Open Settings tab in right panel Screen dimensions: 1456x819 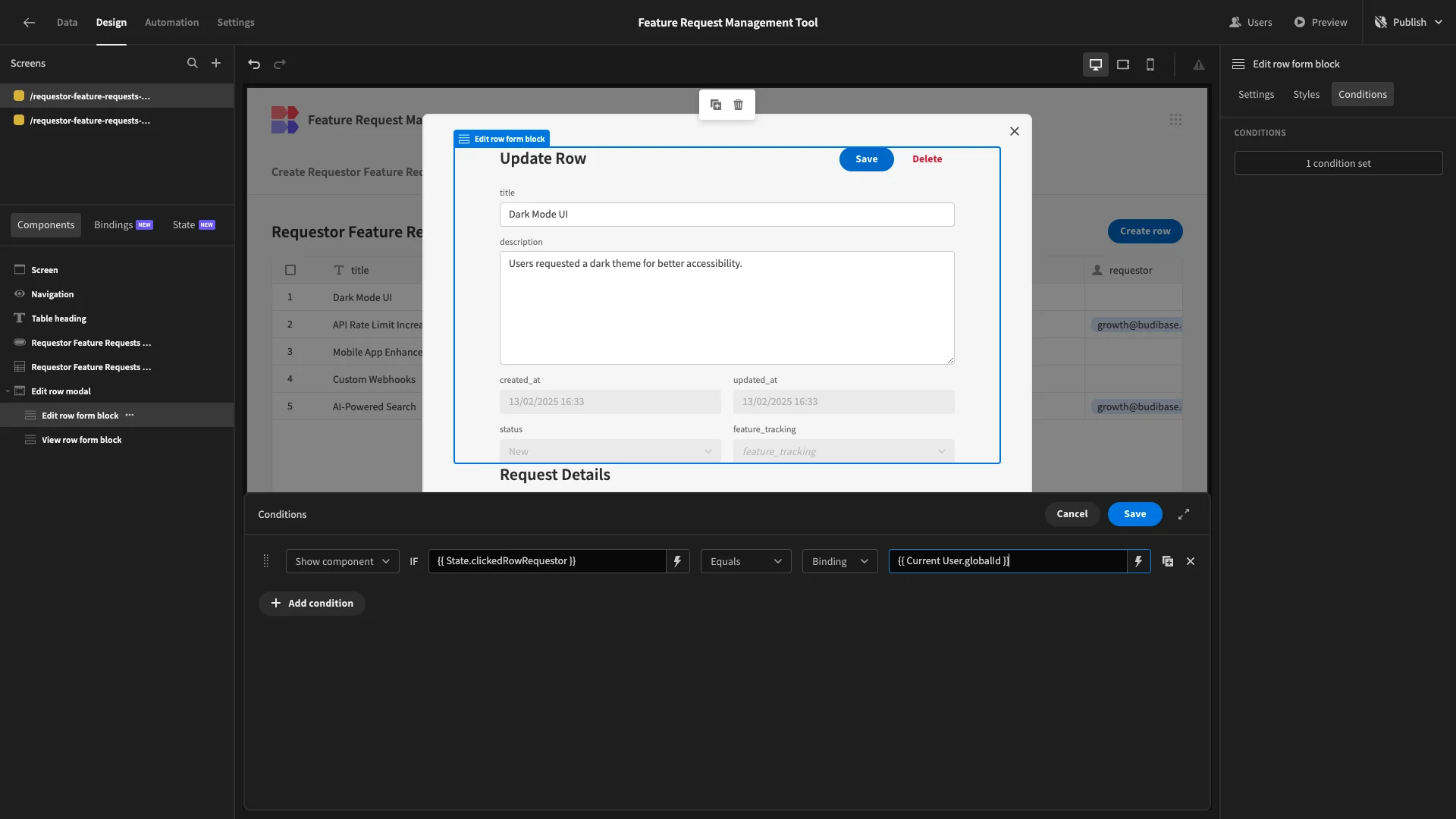tap(1257, 94)
